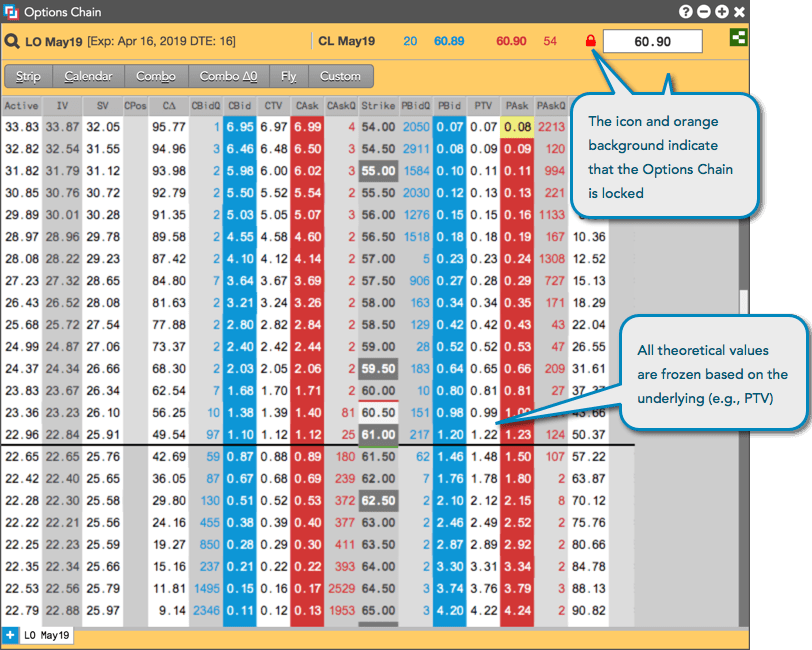
Task: Click put ask 4.24 at strike 65.00
Action: coord(517,611)
